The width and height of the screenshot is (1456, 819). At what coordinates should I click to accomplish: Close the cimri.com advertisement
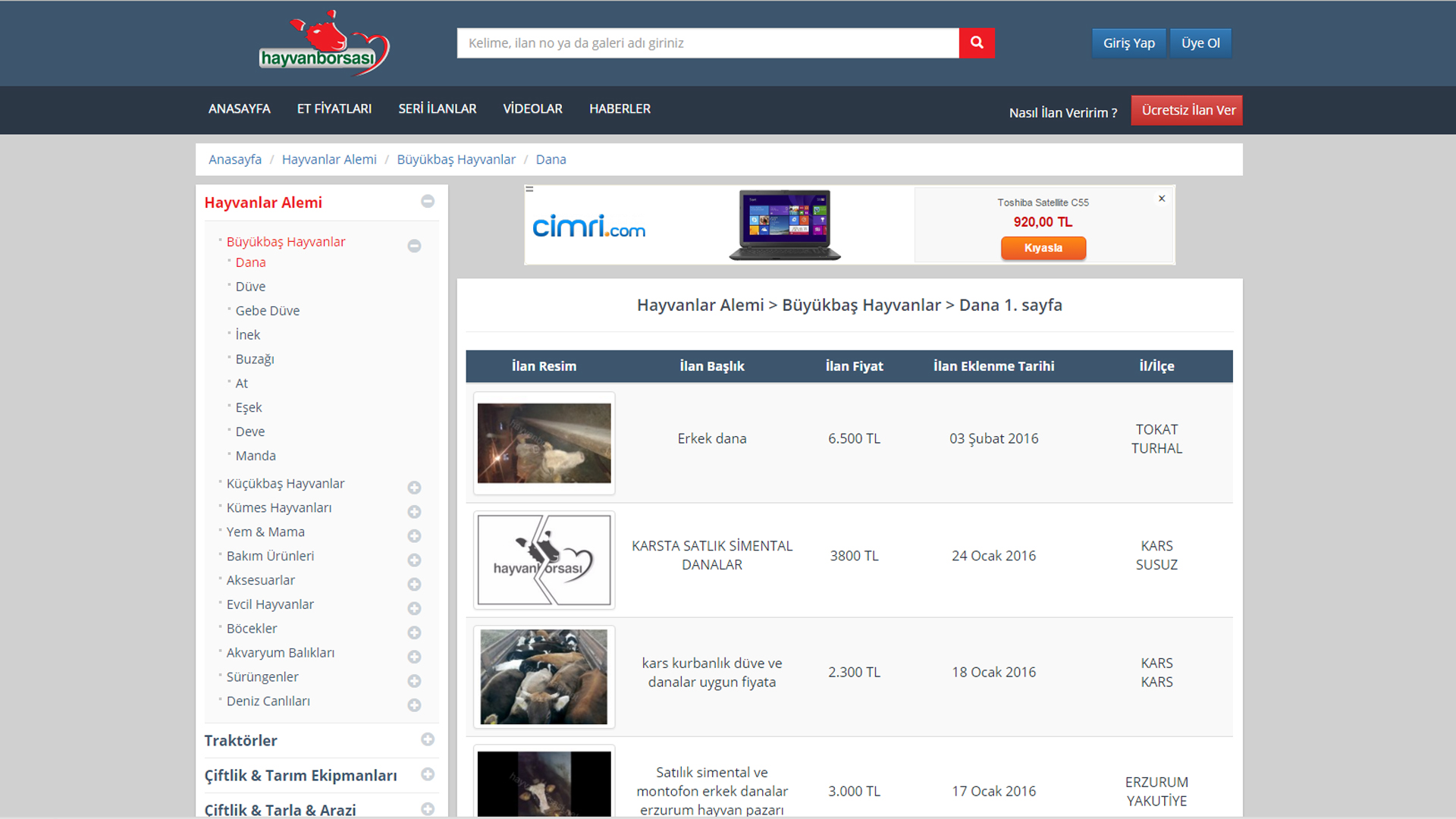tap(1161, 199)
